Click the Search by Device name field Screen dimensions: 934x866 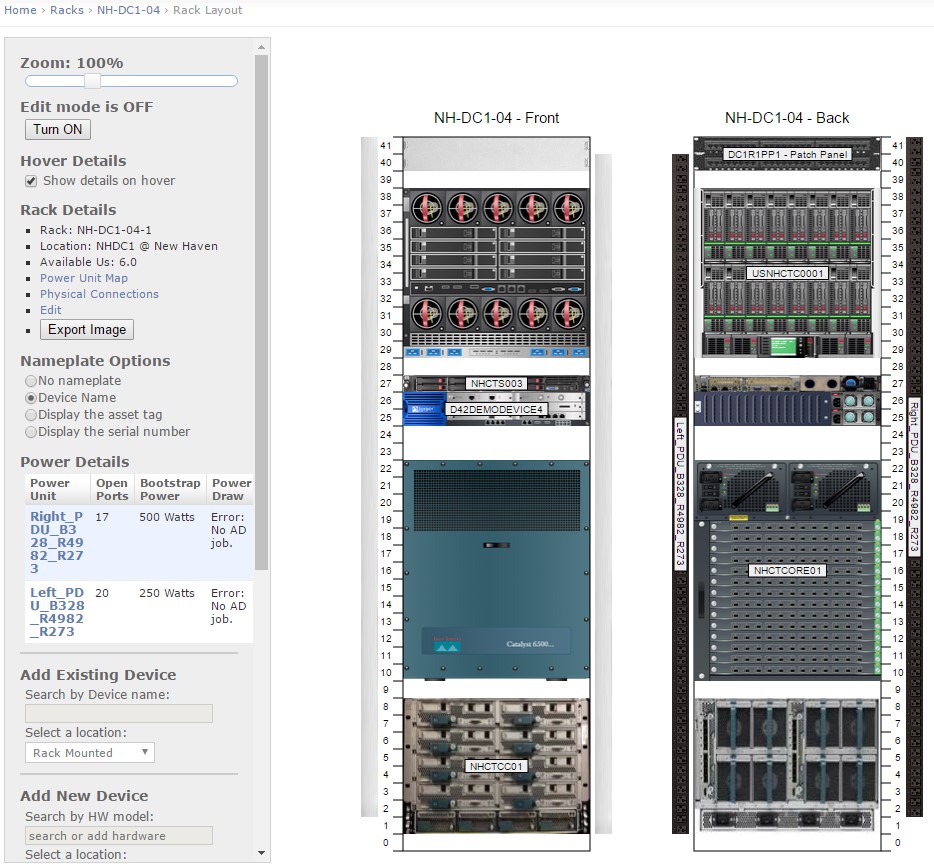[119, 713]
